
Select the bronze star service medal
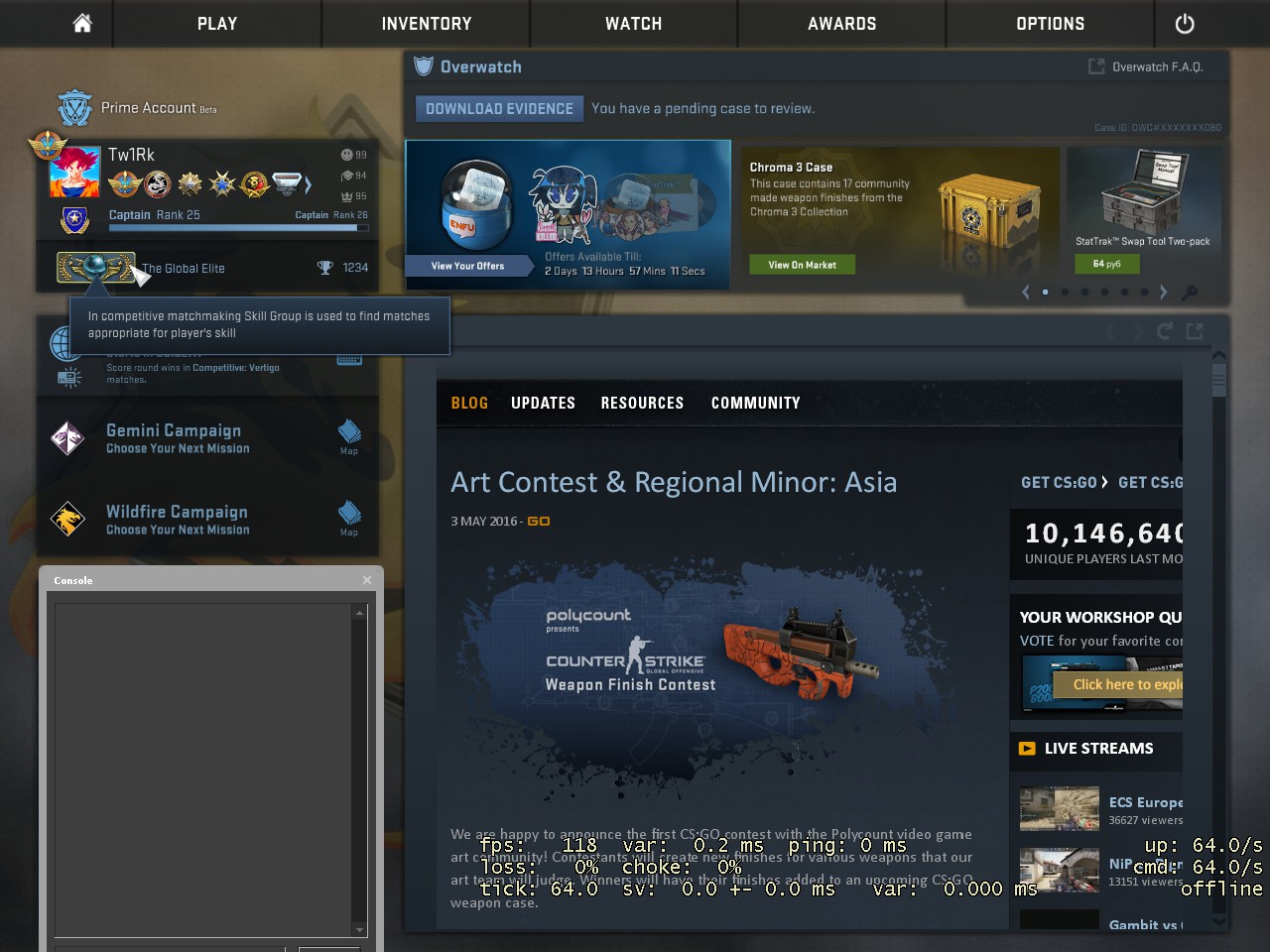coord(190,183)
